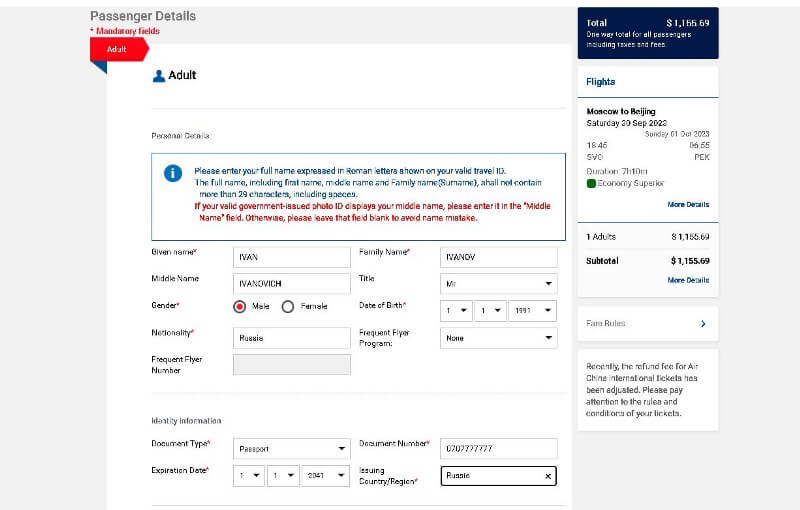Viewport: 800px width, 510px height.
Task: Open the Date of Birth year dropdown 1991
Action: click(x=532, y=310)
